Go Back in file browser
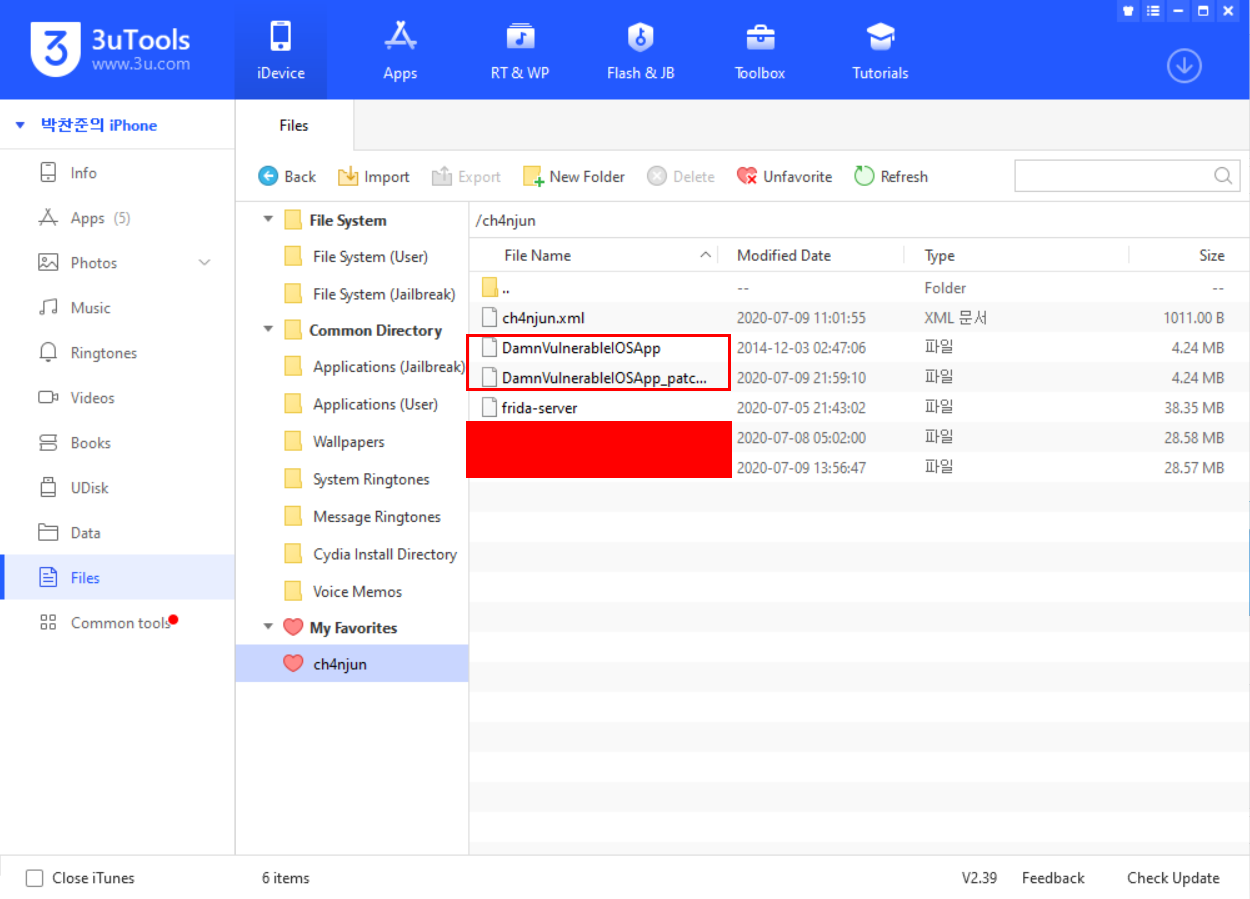This screenshot has width=1250, height=899. coord(287,176)
